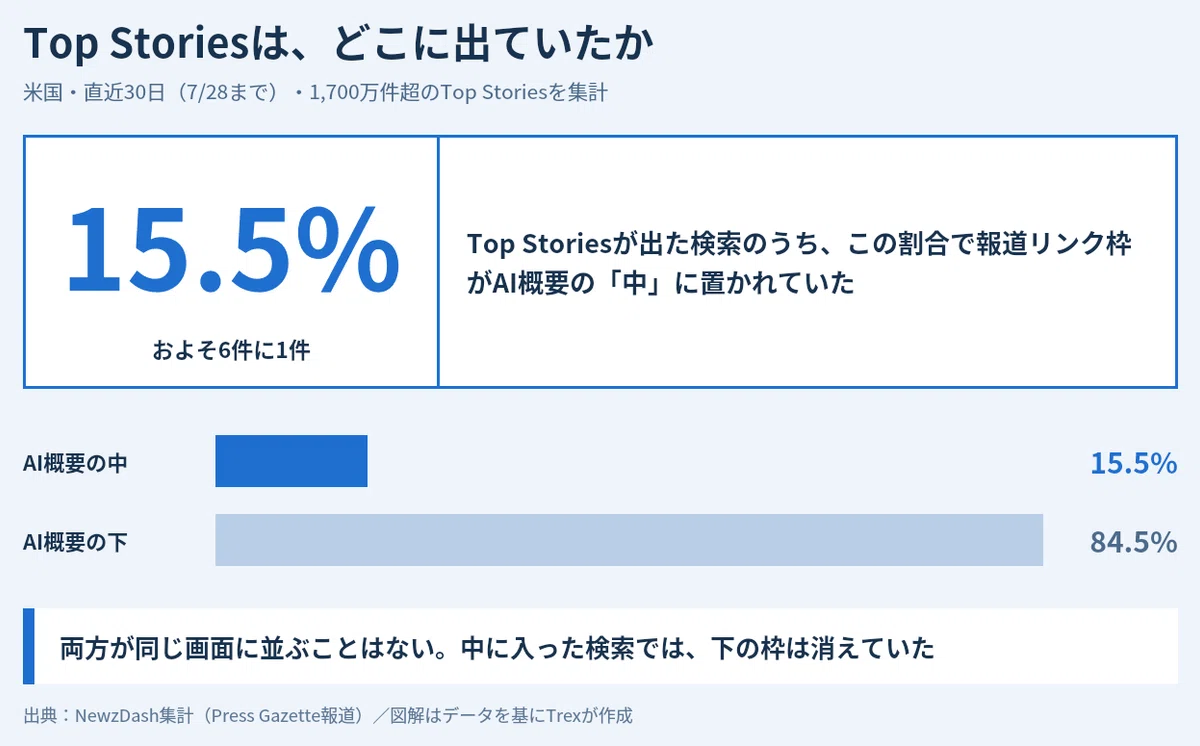Viewport: 1200px width, 746px height.
Task: Click the light blue bar for AI概要の下
Action: 629,540
